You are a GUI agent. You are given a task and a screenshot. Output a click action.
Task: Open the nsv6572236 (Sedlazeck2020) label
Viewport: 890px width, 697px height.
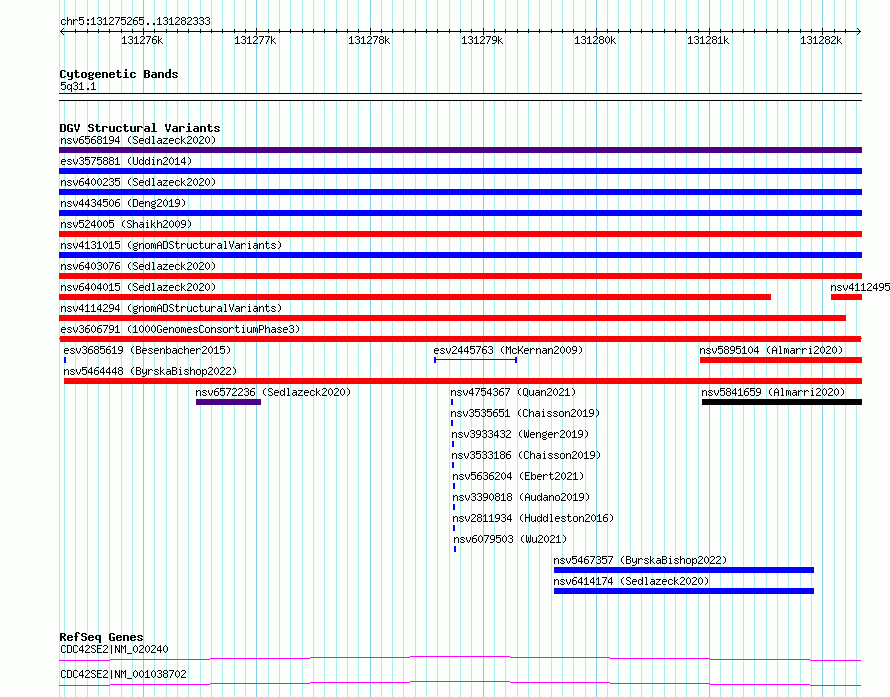coord(273,392)
